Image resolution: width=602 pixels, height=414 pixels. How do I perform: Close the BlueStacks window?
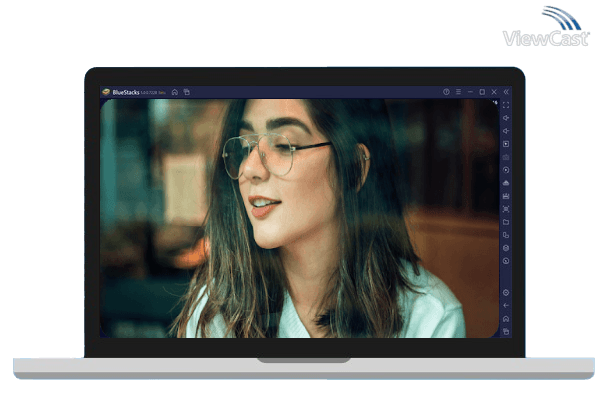(x=494, y=92)
